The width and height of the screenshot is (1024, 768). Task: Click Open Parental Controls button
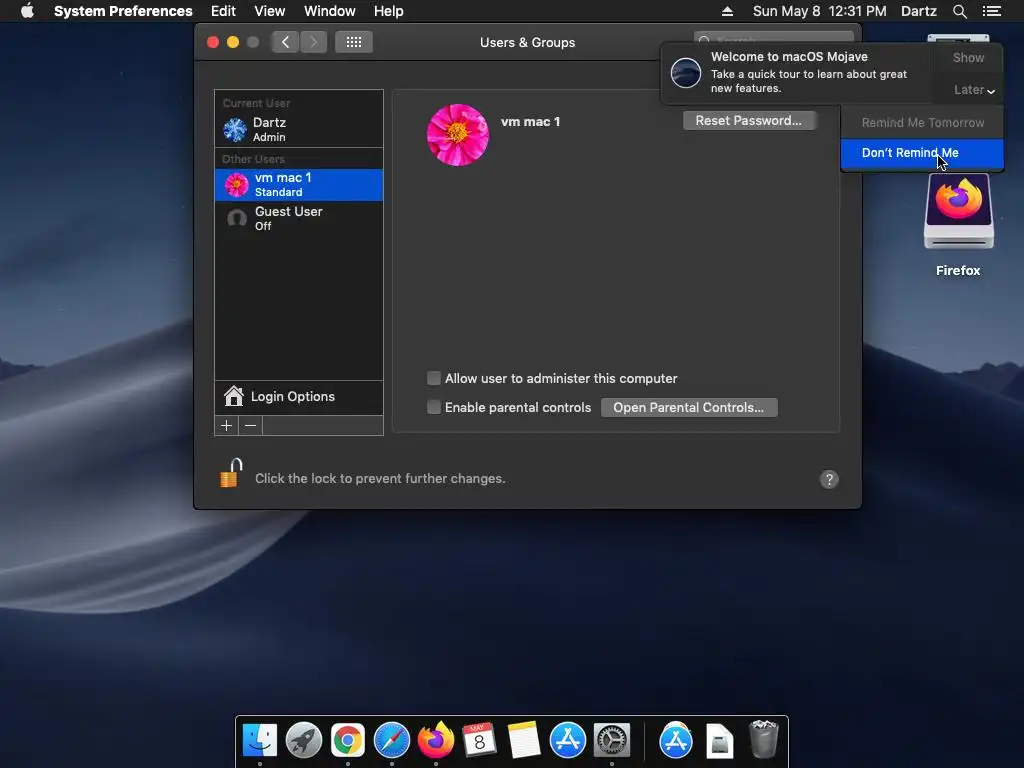688,408
